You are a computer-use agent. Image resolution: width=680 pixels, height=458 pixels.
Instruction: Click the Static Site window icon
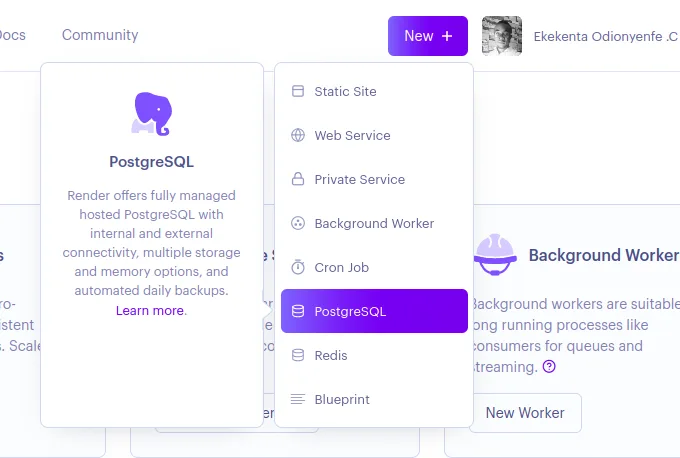point(298,91)
